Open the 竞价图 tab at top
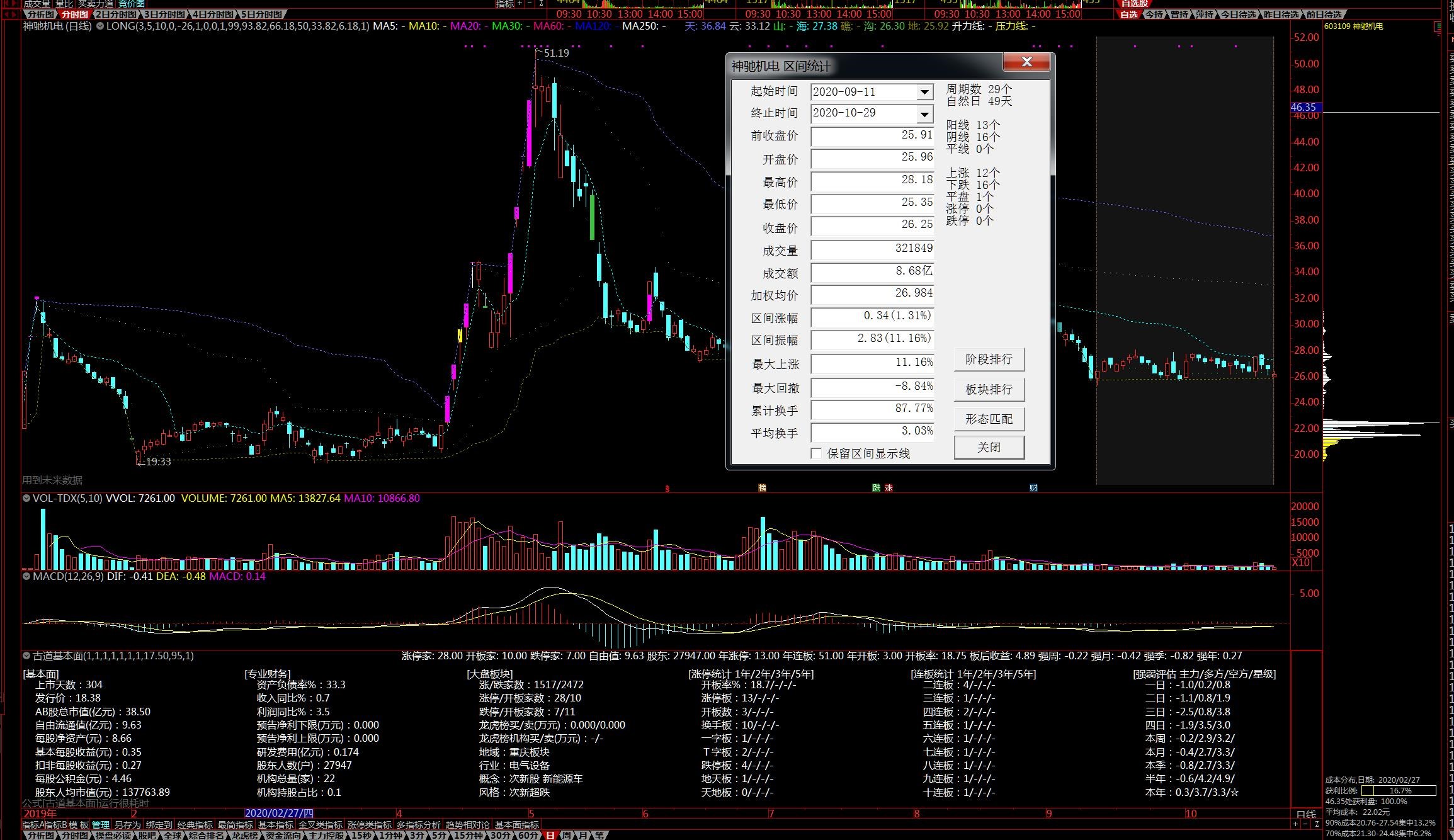The image size is (1454, 840). [132, 4]
